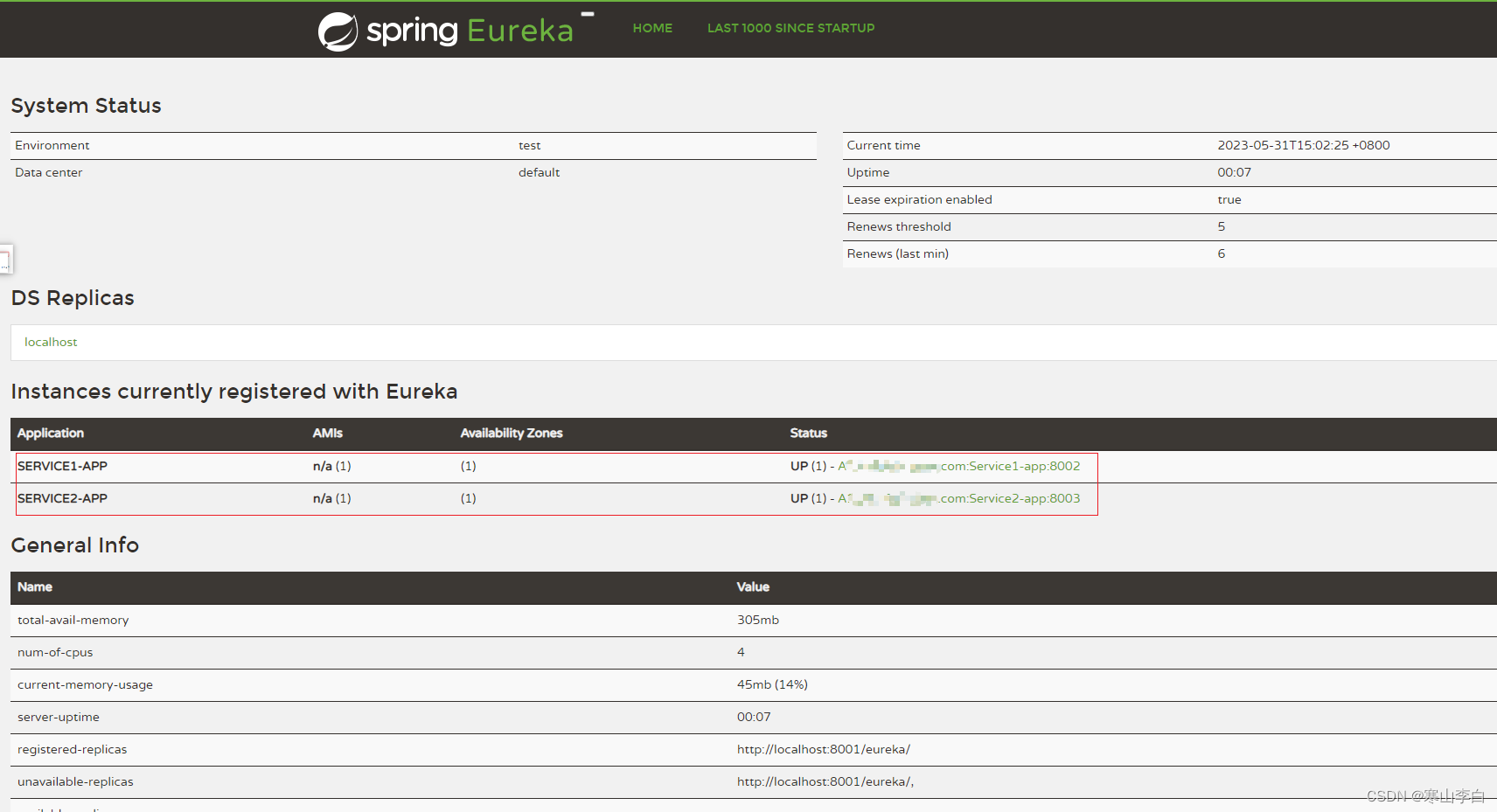This screenshot has width=1497, height=812.
Task: Click the Value column header in General Info
Action: click(753, 586)
